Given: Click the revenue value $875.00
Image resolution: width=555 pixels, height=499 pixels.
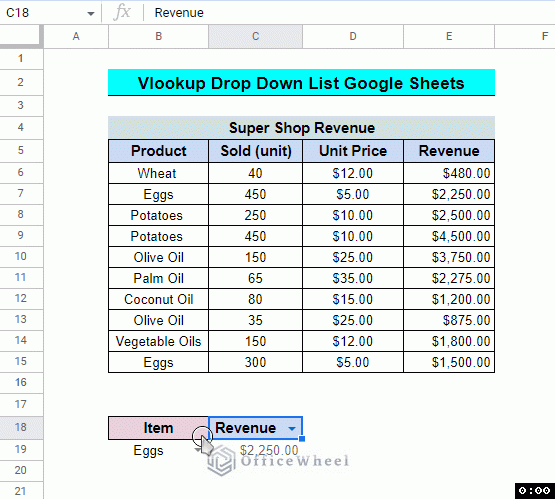Looking at the screenshot, I should [449, 320].
